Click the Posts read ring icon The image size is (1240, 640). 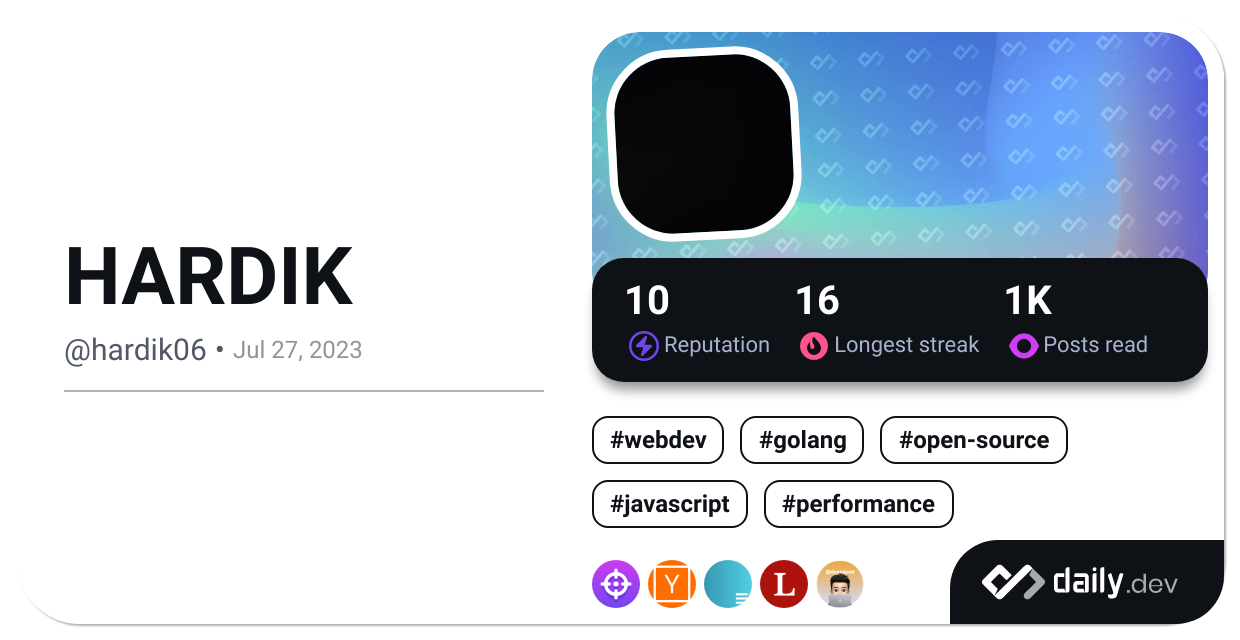pos(1022,346)
